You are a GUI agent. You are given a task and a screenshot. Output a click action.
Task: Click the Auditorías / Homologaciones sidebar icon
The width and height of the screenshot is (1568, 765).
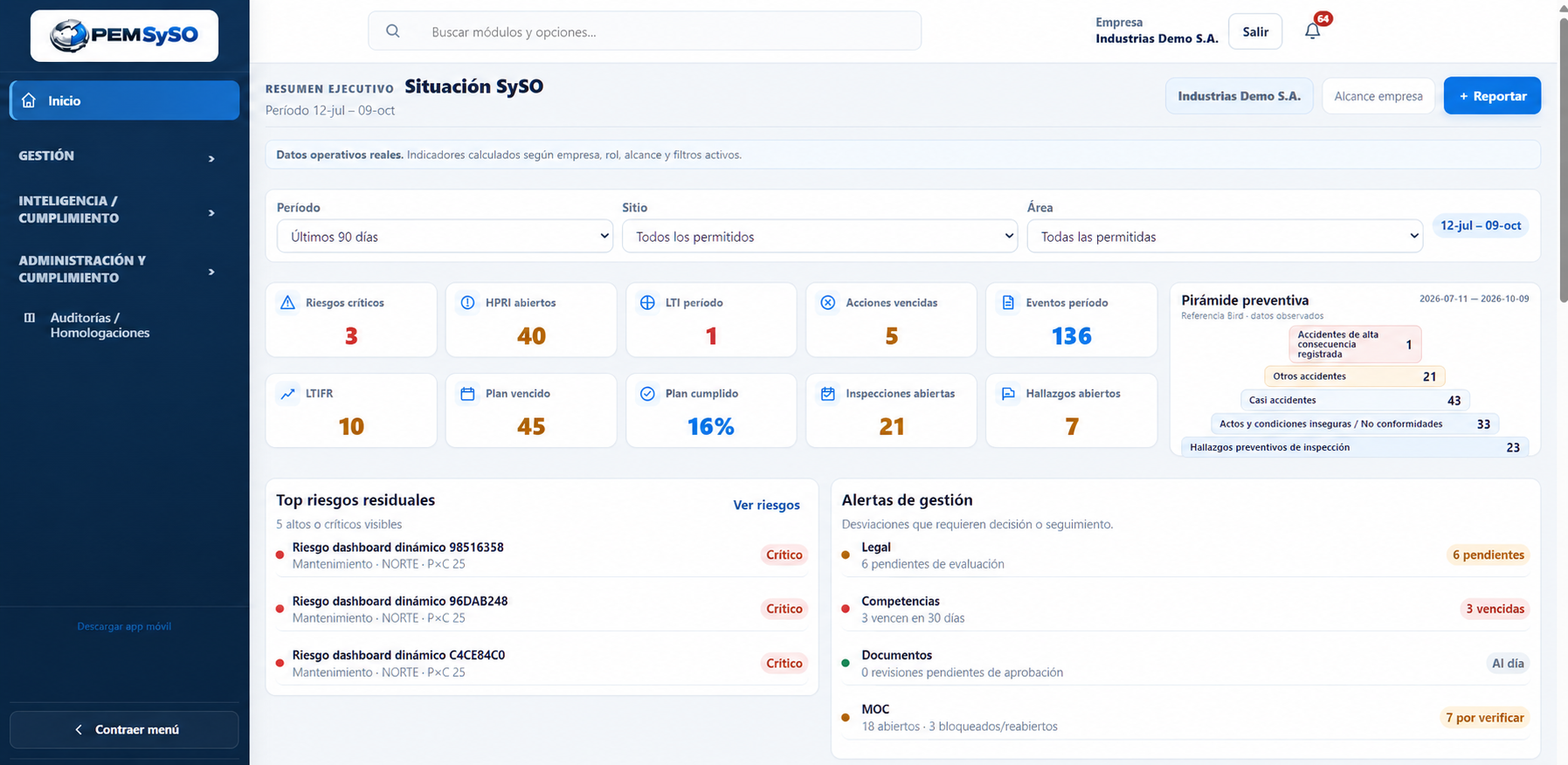tap(30, 318)
